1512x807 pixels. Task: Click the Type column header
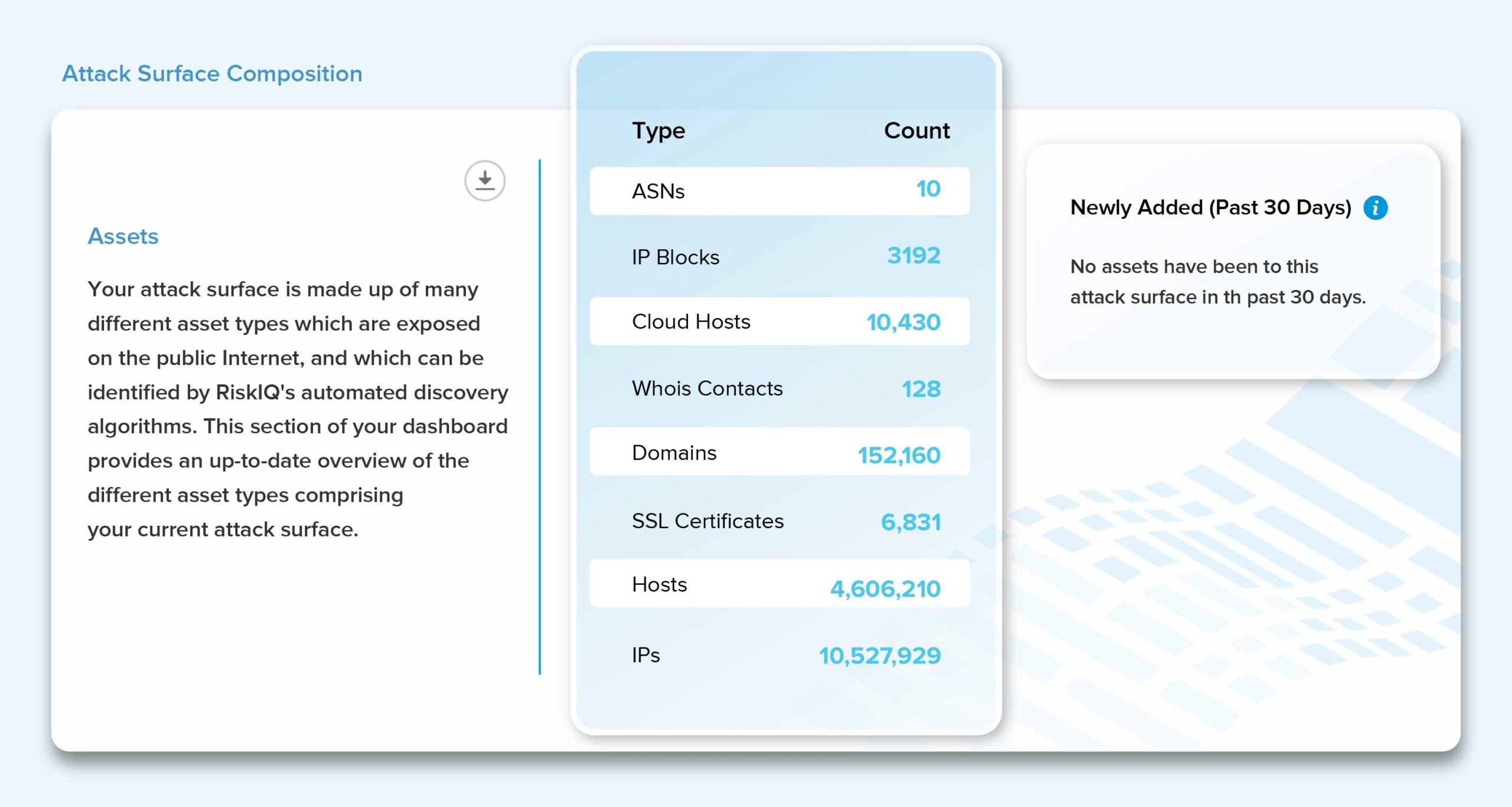[x=659, y=131]
